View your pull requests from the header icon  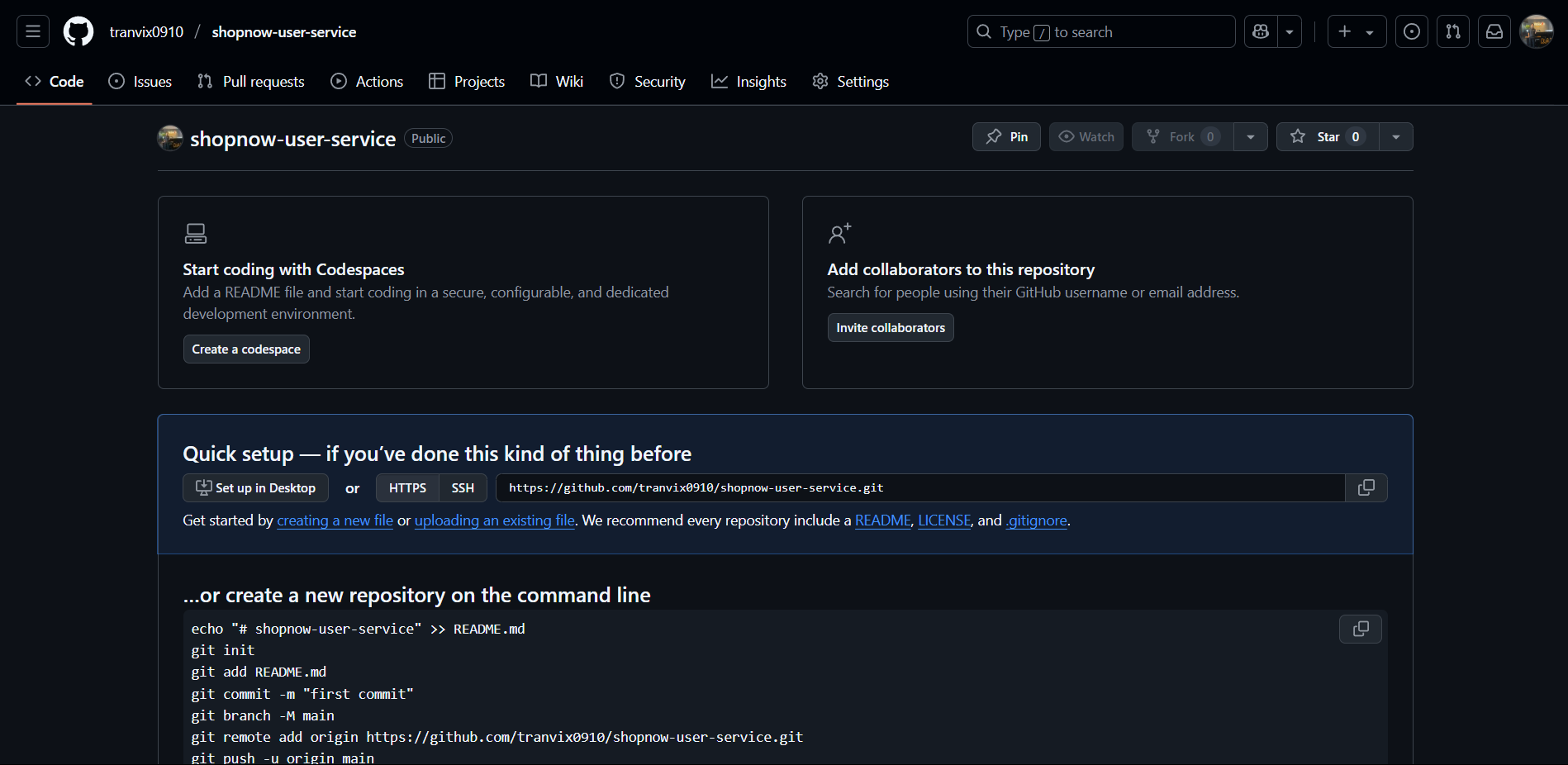tap(1452, 31)
